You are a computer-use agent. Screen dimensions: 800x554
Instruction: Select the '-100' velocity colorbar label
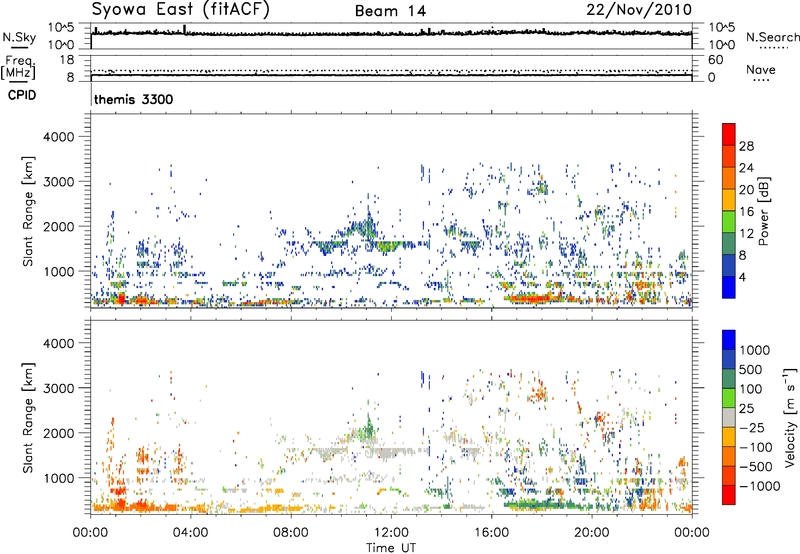pos(756,447)
